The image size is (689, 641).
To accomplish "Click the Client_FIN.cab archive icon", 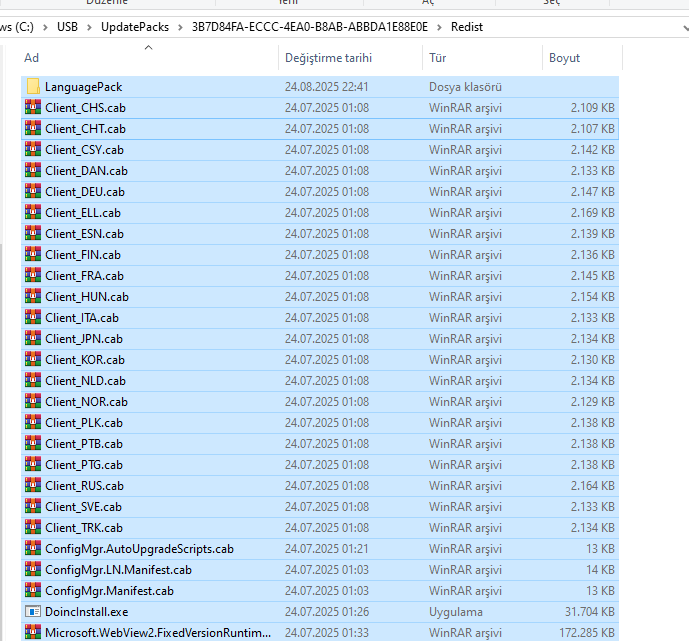I will pos(33,254).
